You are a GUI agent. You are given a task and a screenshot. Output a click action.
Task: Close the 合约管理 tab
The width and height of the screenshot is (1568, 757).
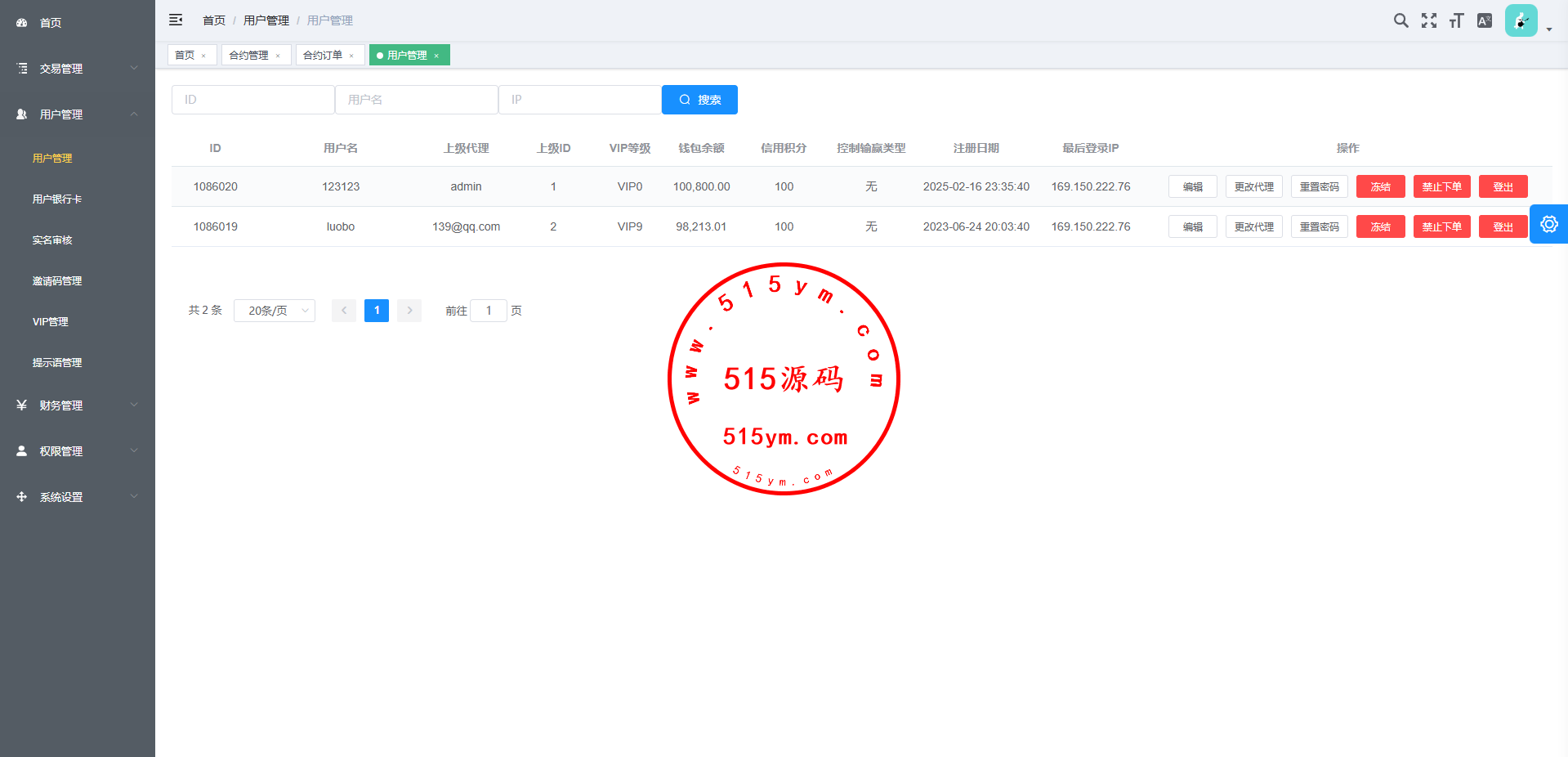pyautogui.click(x=278, y=56)
